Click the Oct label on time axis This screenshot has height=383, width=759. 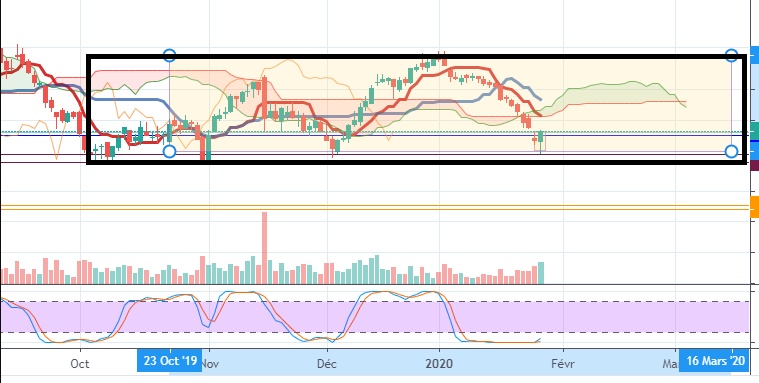point(80,363)
